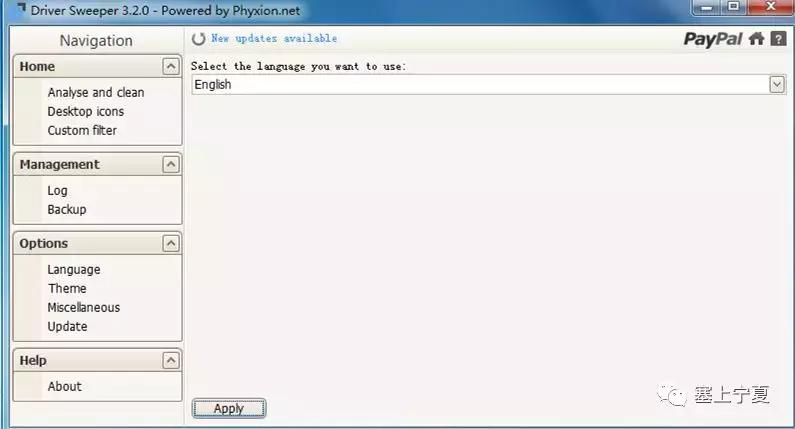Click the Management section header

click(x=97, y=164)
